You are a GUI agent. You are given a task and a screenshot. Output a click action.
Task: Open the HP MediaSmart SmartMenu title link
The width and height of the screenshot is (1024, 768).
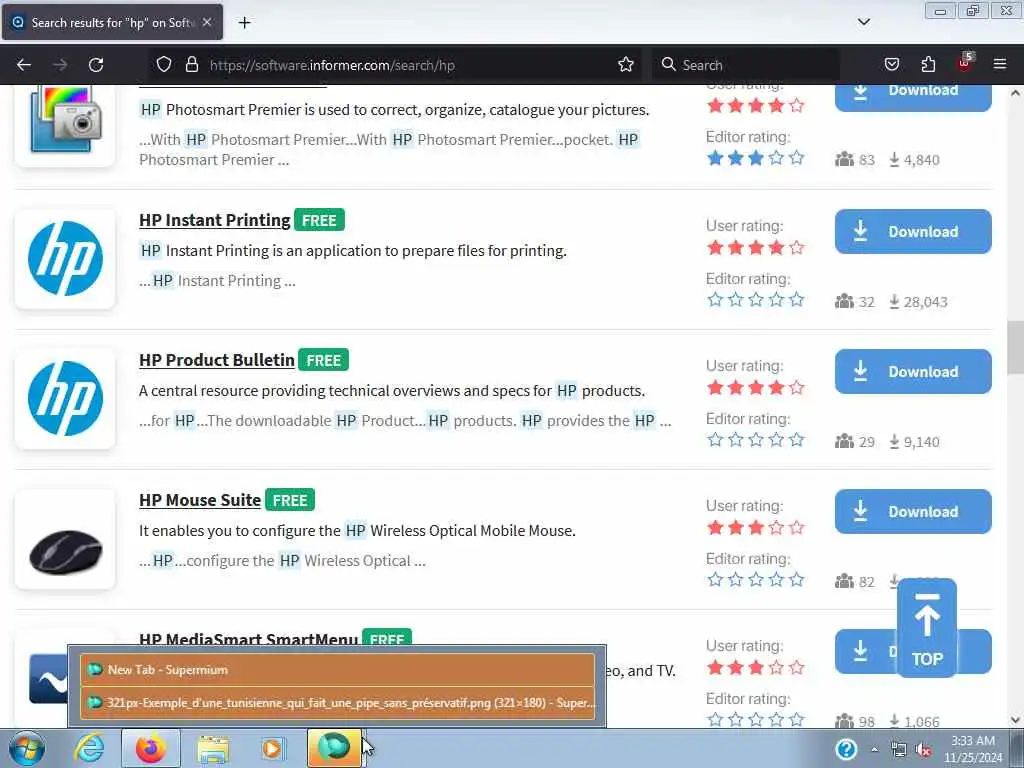[x=249, y=638]
